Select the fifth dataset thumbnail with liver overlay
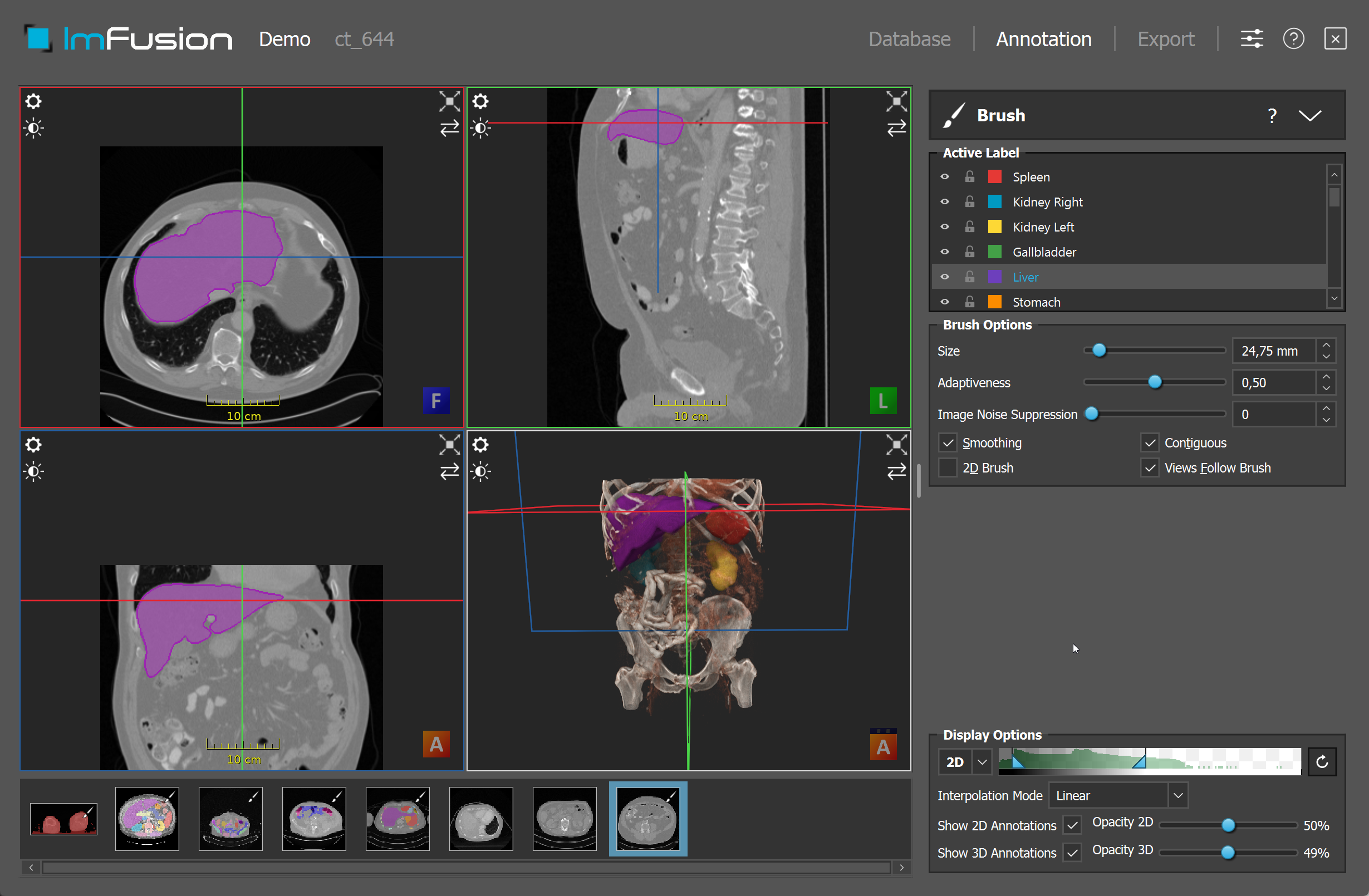Image resolution: width=1369 pixels, height=896 pixels. coord(398,818)
